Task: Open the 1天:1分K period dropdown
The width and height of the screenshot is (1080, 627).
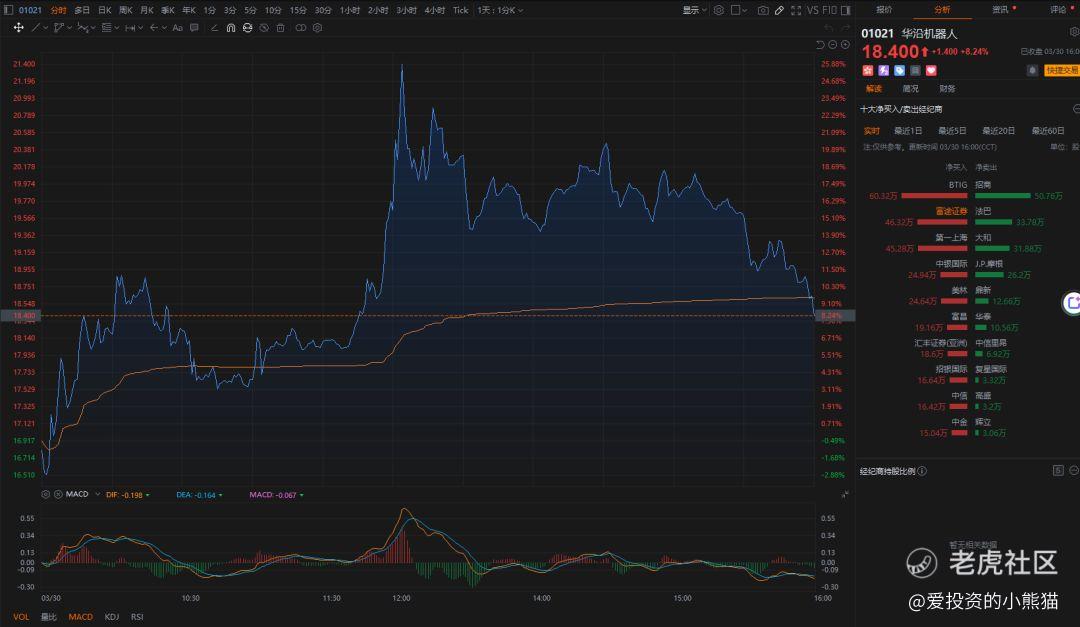Action: pos(501,10)
